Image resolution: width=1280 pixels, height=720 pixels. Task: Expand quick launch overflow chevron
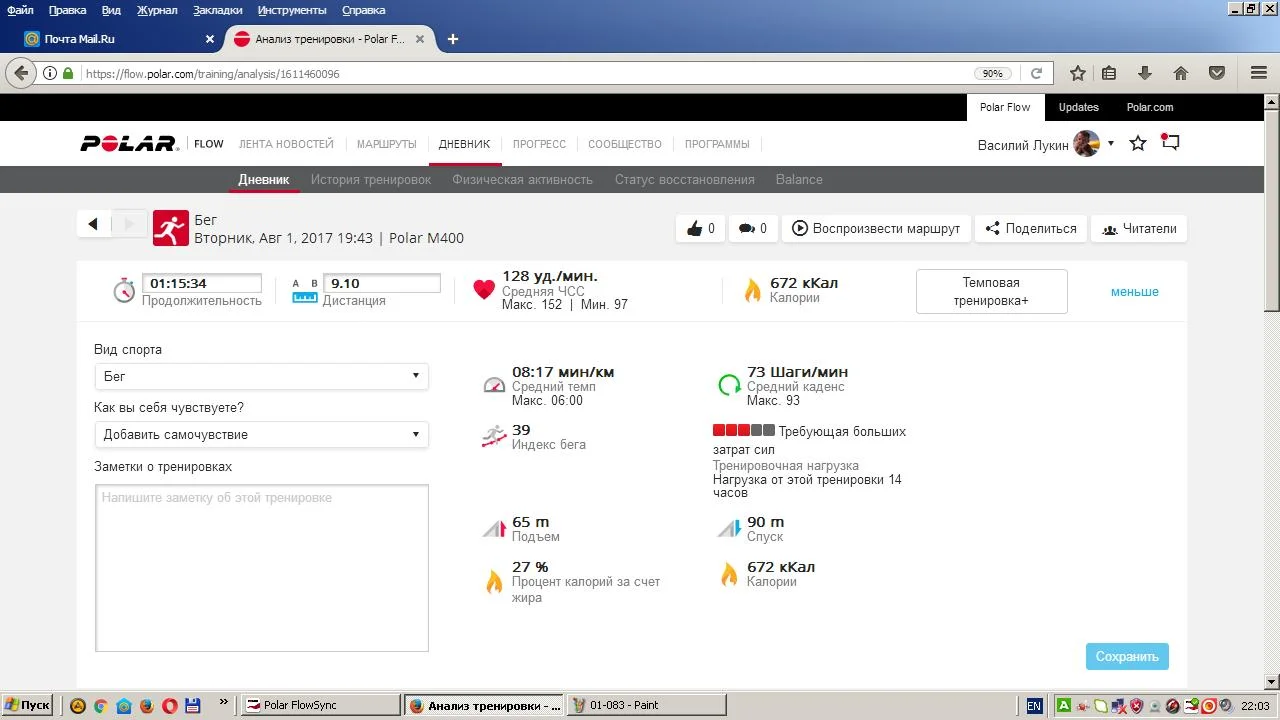pyautogui.click(x=223, y=703)
